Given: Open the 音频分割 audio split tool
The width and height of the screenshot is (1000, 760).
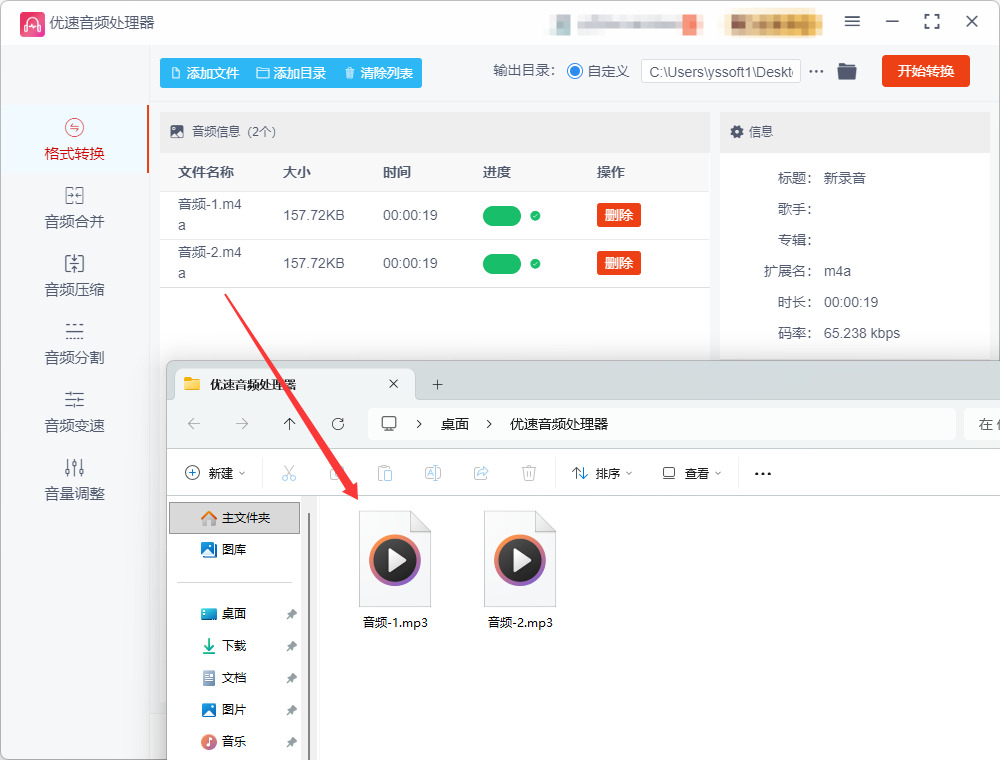Looking at the screenshot, I should point(74,344).
